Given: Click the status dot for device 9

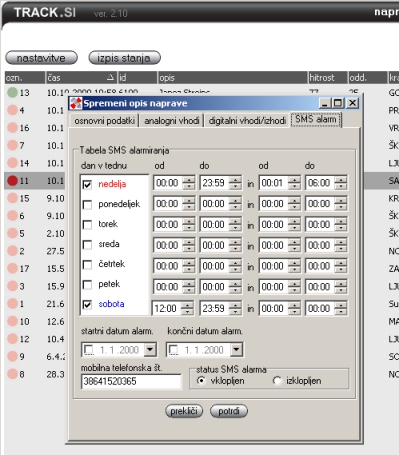Looking at the screenshot, I should click(x=12, y=356).
